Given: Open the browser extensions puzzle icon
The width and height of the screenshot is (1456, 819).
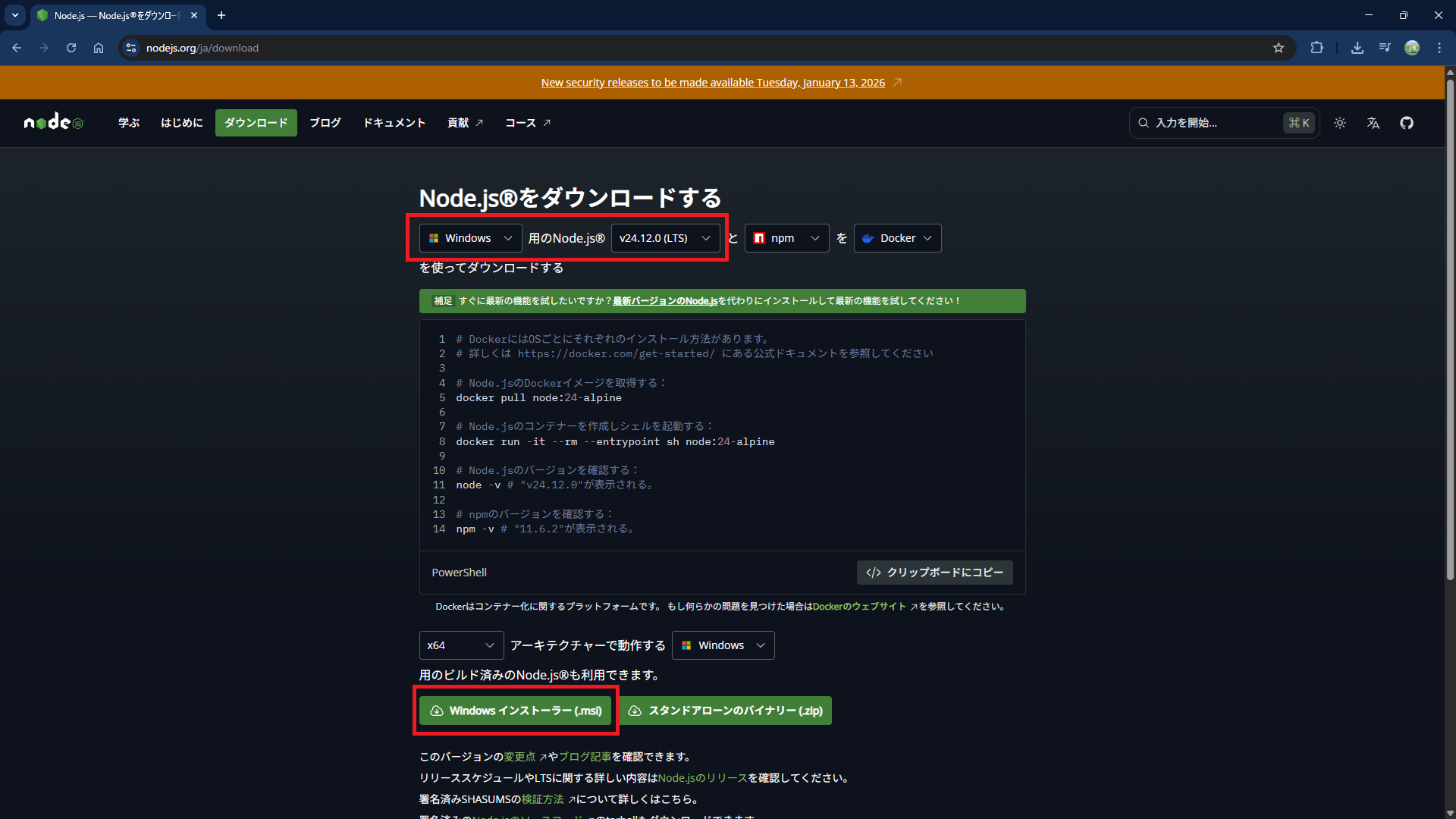Looking at the screenshot, I should coord(1317,47).
